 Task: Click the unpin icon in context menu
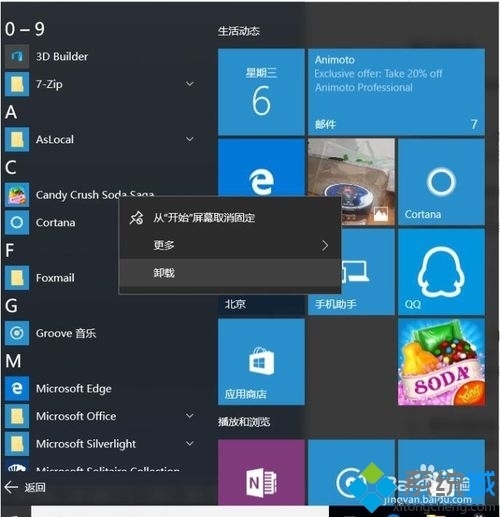tap(136, 218)
